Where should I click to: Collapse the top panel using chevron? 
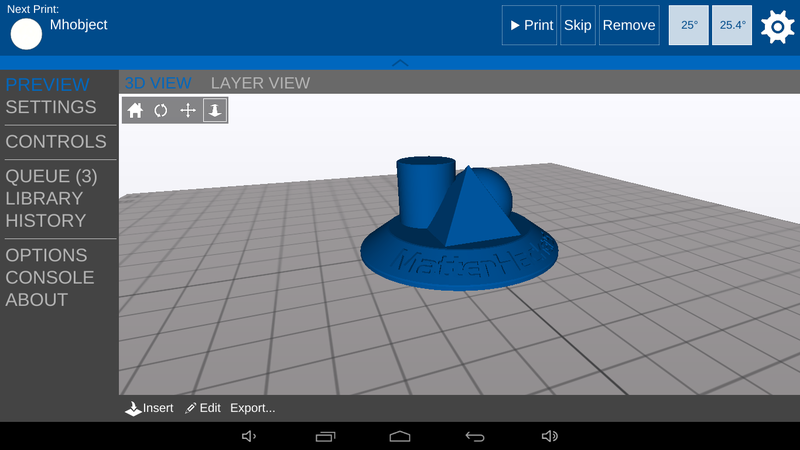(x=400, y=63)
